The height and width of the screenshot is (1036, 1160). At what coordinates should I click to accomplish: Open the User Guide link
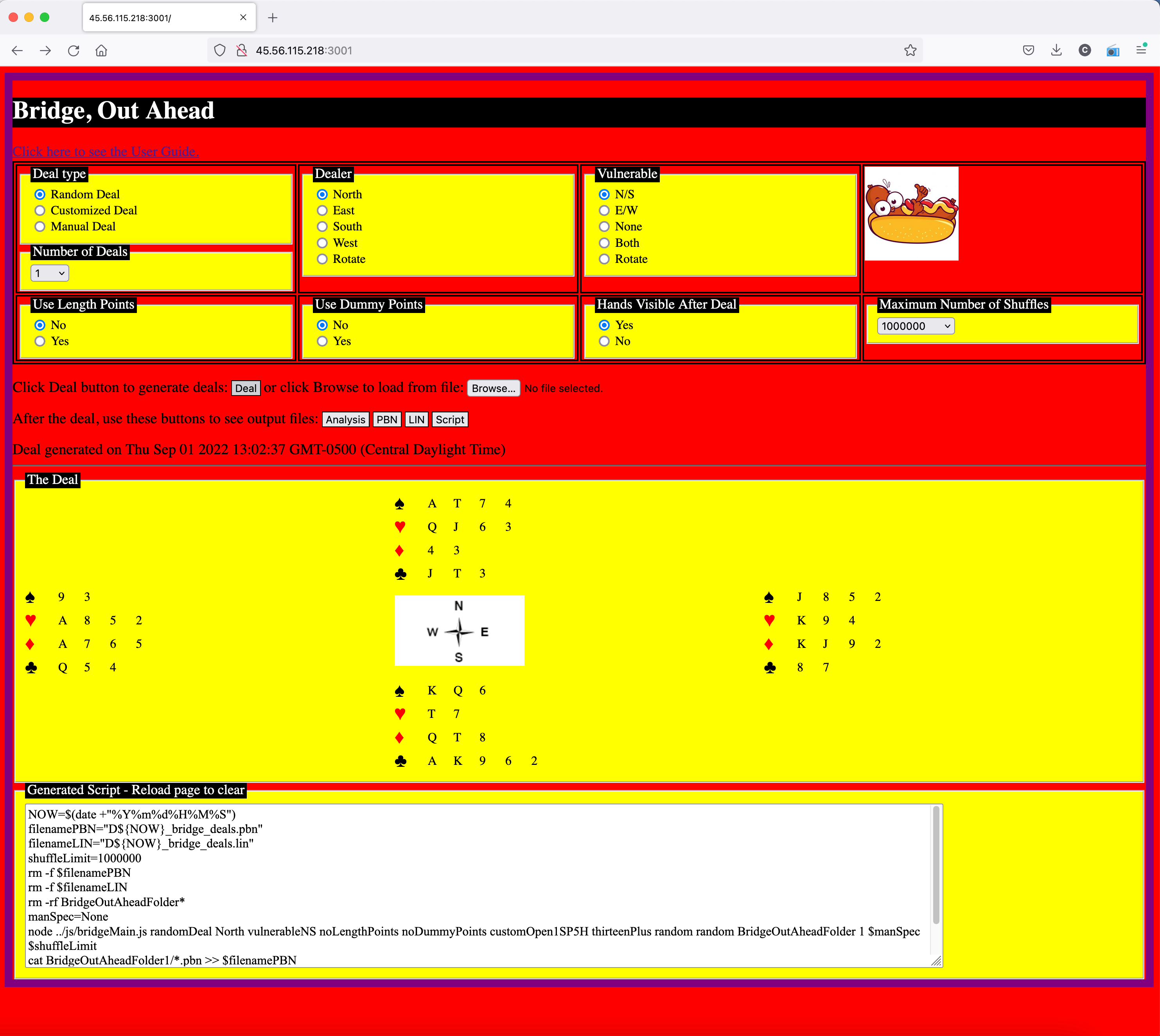(x=106, y=151)
